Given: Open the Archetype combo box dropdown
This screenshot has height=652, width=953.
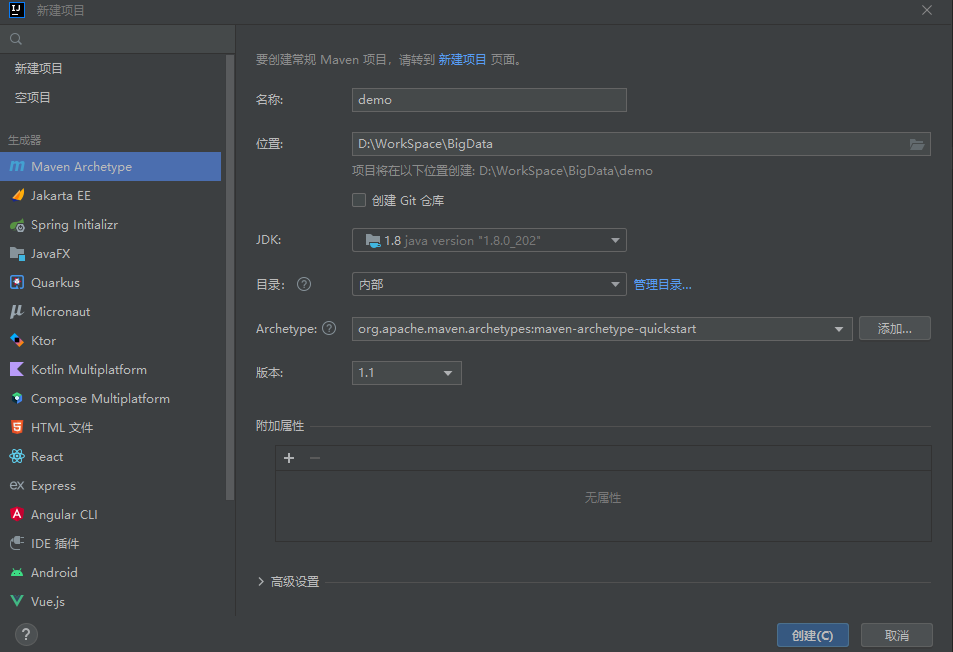Looking at the screenshot, I should point(839,329).
